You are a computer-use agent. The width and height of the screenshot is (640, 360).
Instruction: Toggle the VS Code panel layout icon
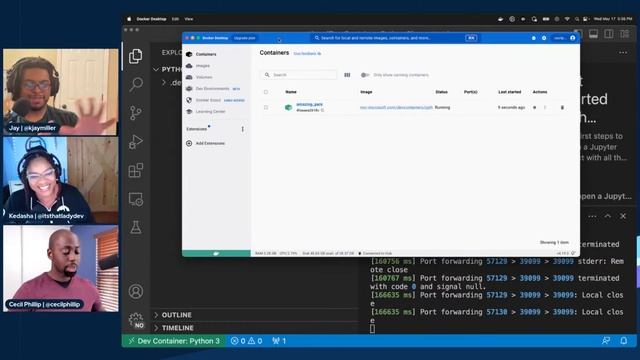pyautogui.click(x=593, y=34)
